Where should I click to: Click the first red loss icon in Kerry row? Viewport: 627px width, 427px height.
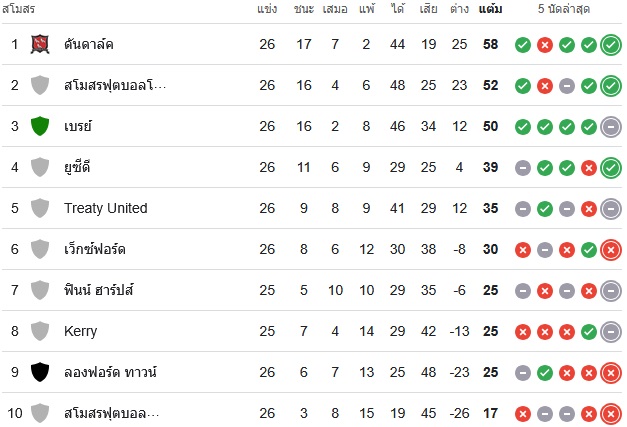(523, 332)
